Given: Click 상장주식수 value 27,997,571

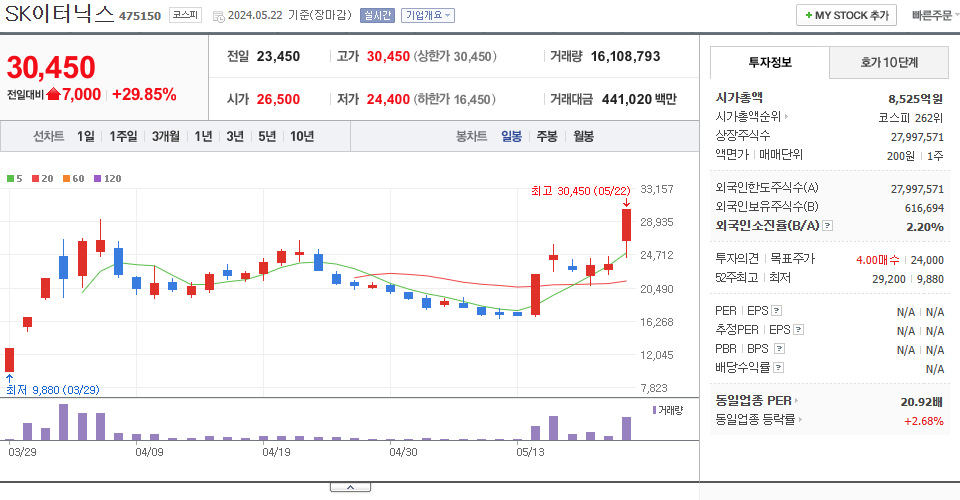Looking at the screenshot, I should coord(917,137).
